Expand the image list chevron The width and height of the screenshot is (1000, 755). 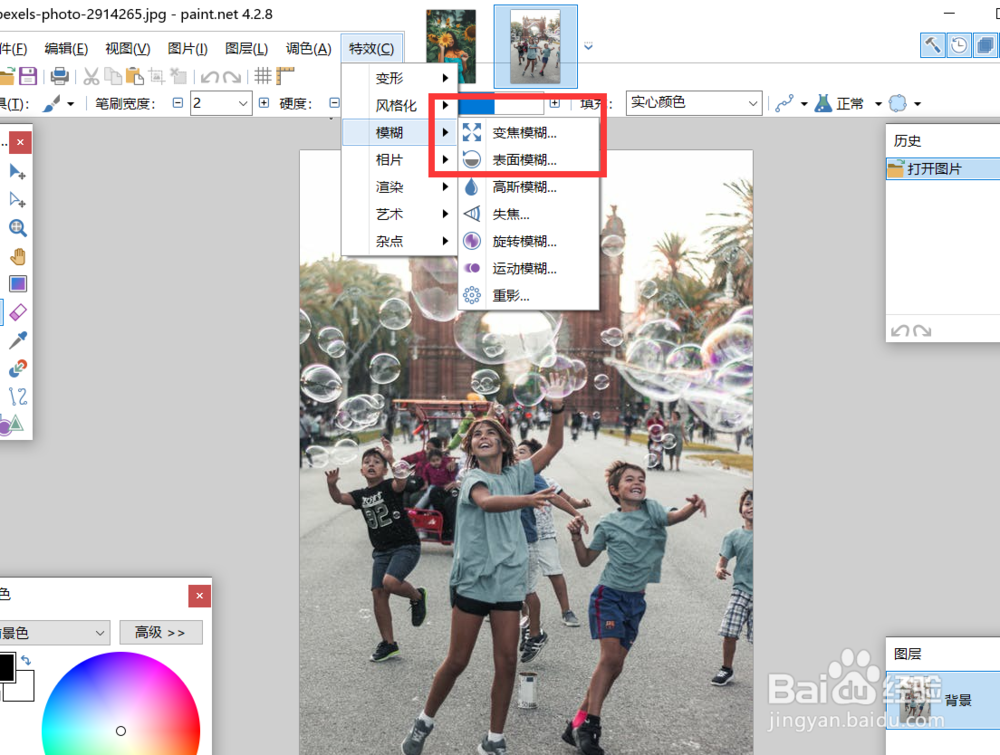point(588,47)
